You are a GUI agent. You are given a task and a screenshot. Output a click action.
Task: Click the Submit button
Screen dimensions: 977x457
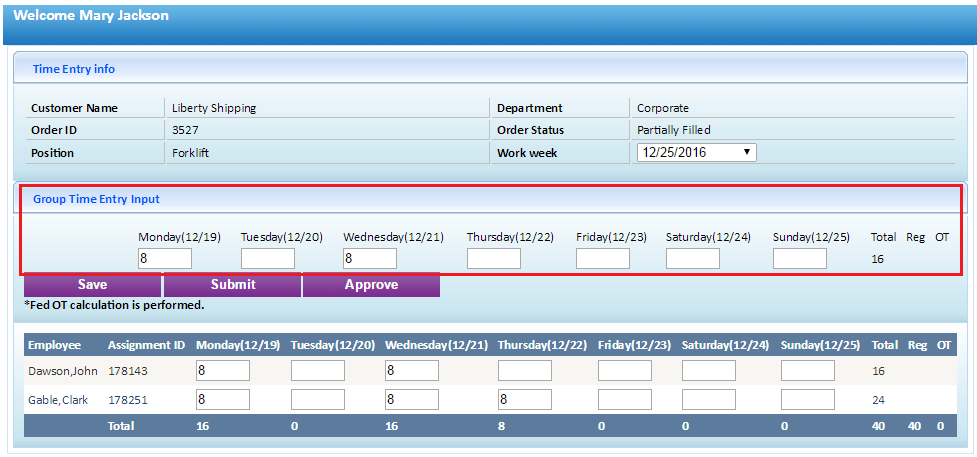(233, 285)
